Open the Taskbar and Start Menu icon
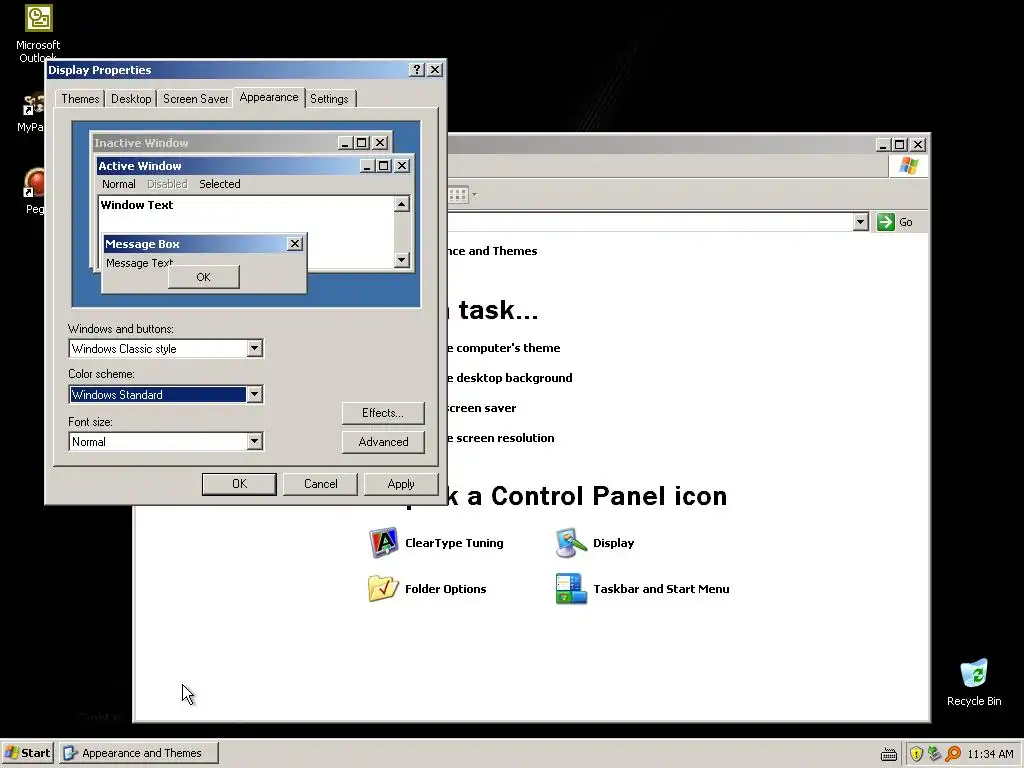The image size is (1024, 768). [x=571, y=588]
